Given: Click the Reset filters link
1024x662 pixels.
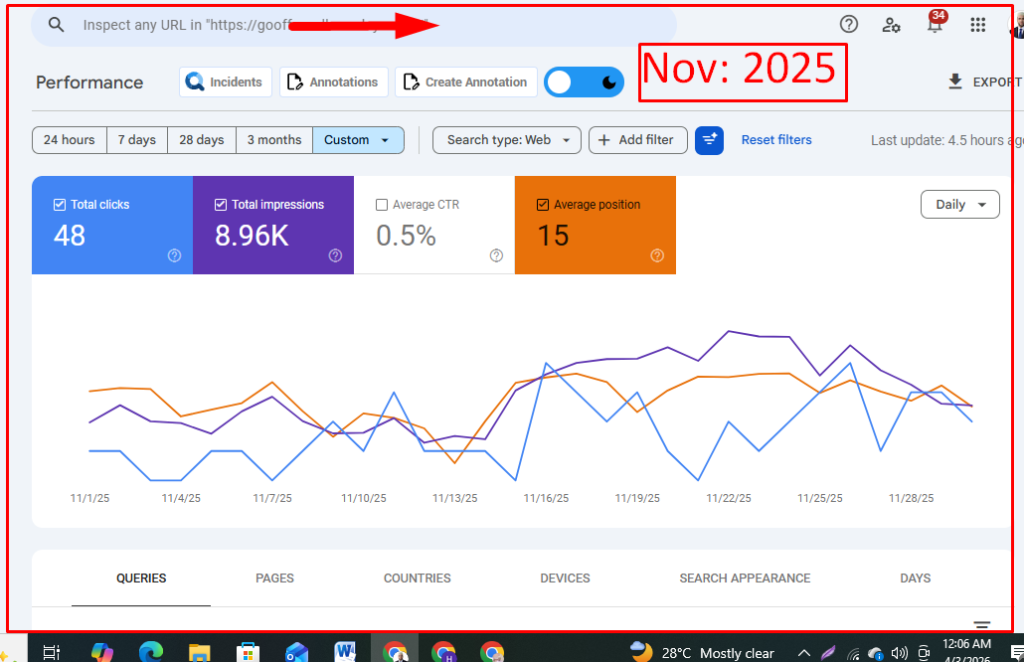Looking at the screenshot, I should [x=776, y=140].
